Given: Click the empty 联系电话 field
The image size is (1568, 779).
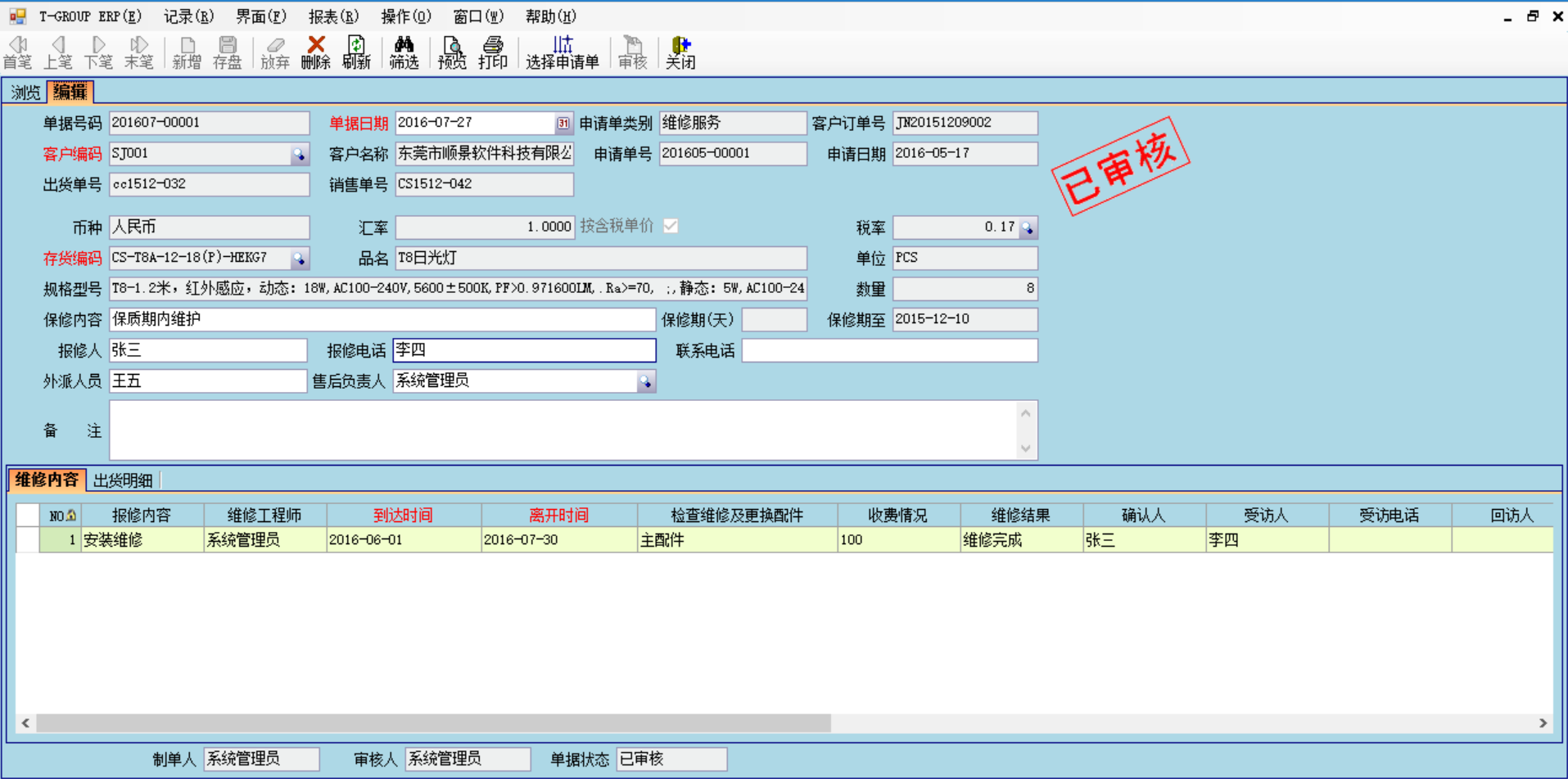Looking at the screenshot, I should click(x=889, y=350).
